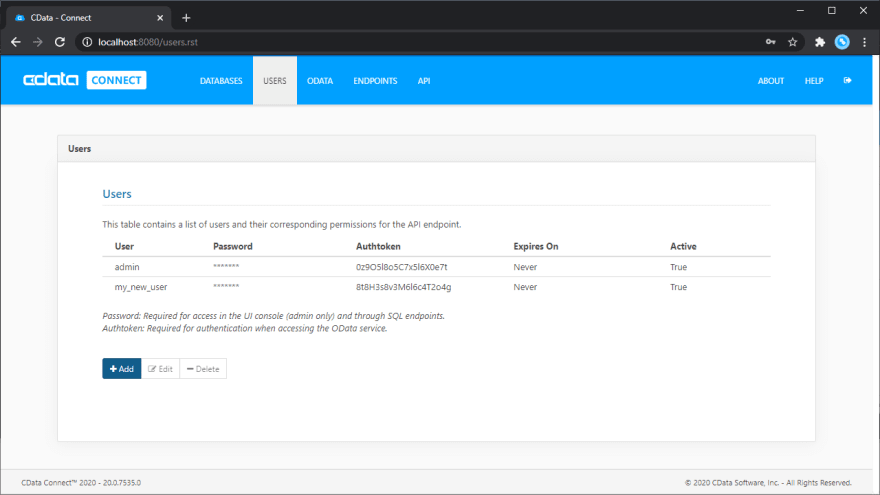The width and height of the screenshot is (880, 495).
Task: Reload the page with refresh icon
Action: (59, 42)
